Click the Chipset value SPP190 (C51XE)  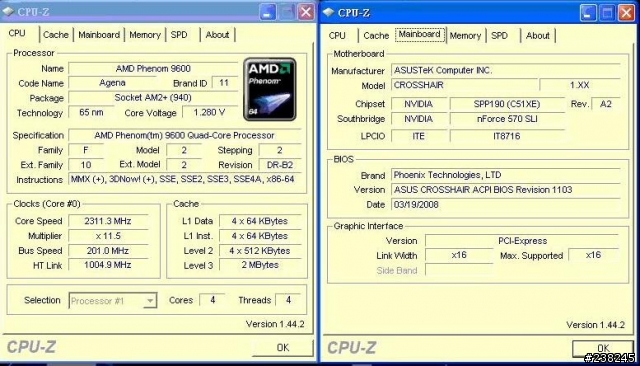[x=507, y=104]
